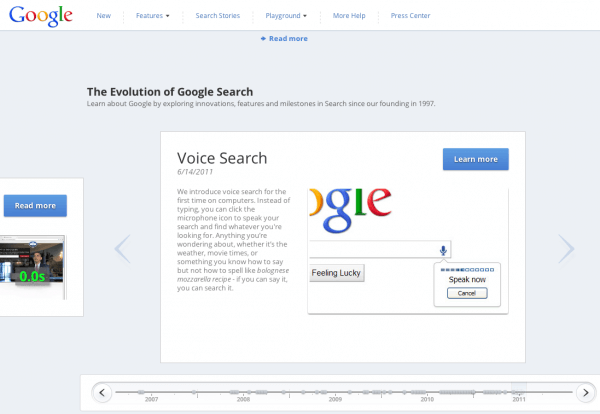Go to previous card with left chevron

tap(122, 249)
